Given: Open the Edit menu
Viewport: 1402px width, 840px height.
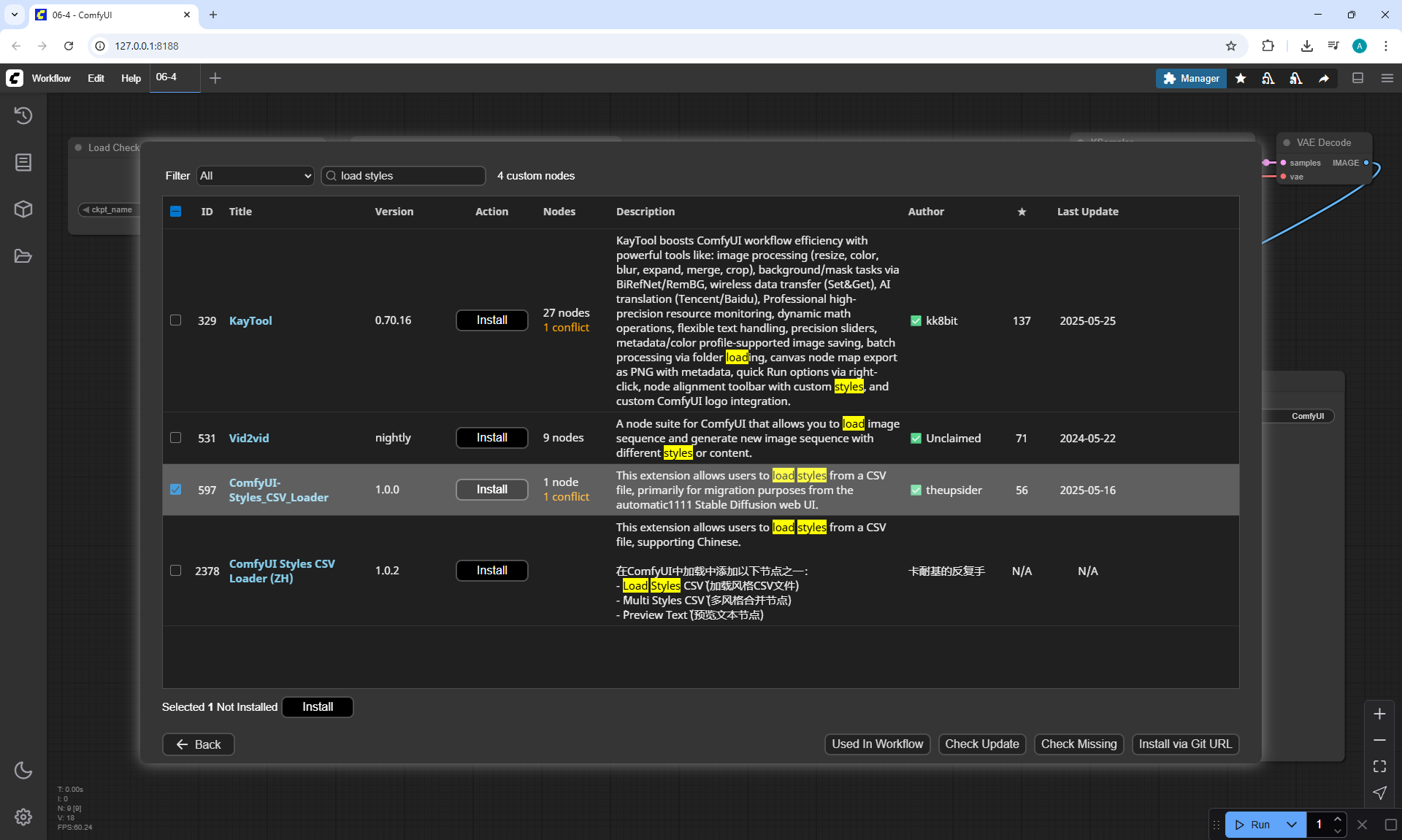Looking at the screenshot, I should pyautogui.click(x=96, y=78).
